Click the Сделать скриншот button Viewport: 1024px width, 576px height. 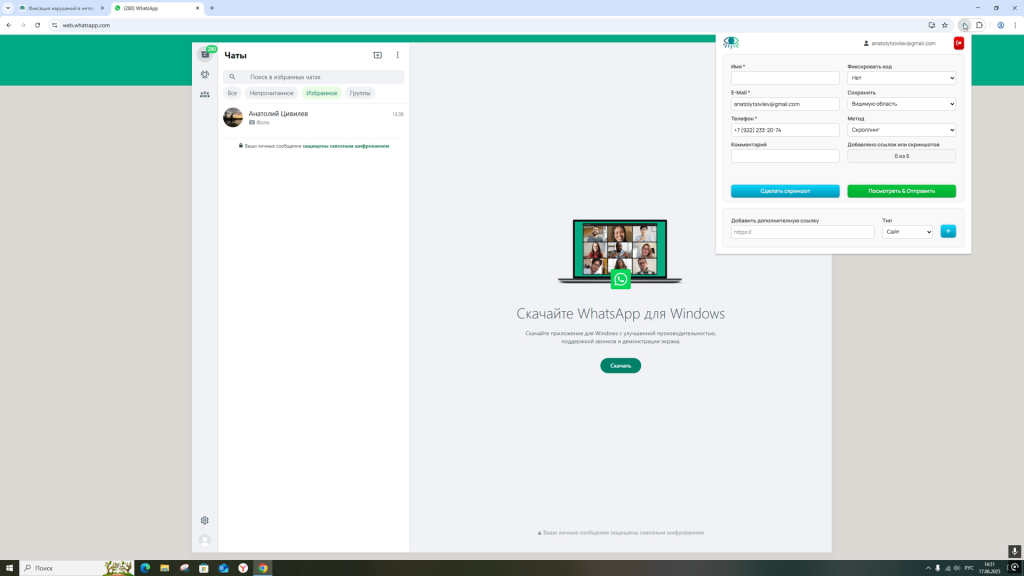point(785,191)
